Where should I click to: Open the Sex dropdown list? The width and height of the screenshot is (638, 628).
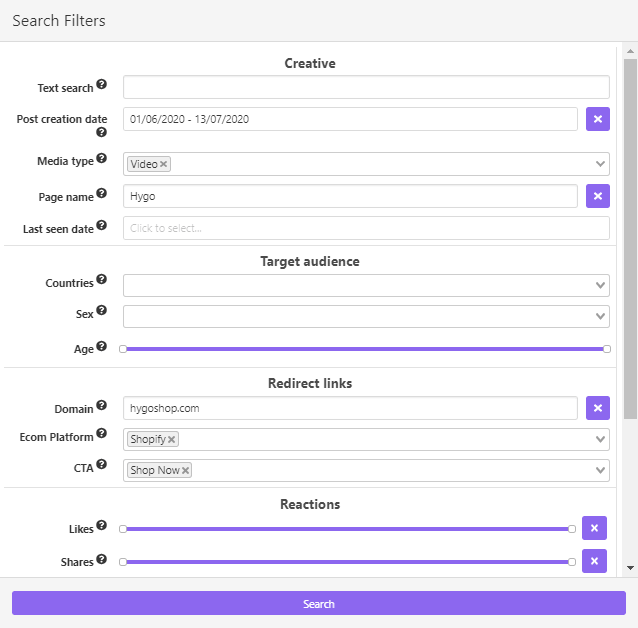point(600,316)
